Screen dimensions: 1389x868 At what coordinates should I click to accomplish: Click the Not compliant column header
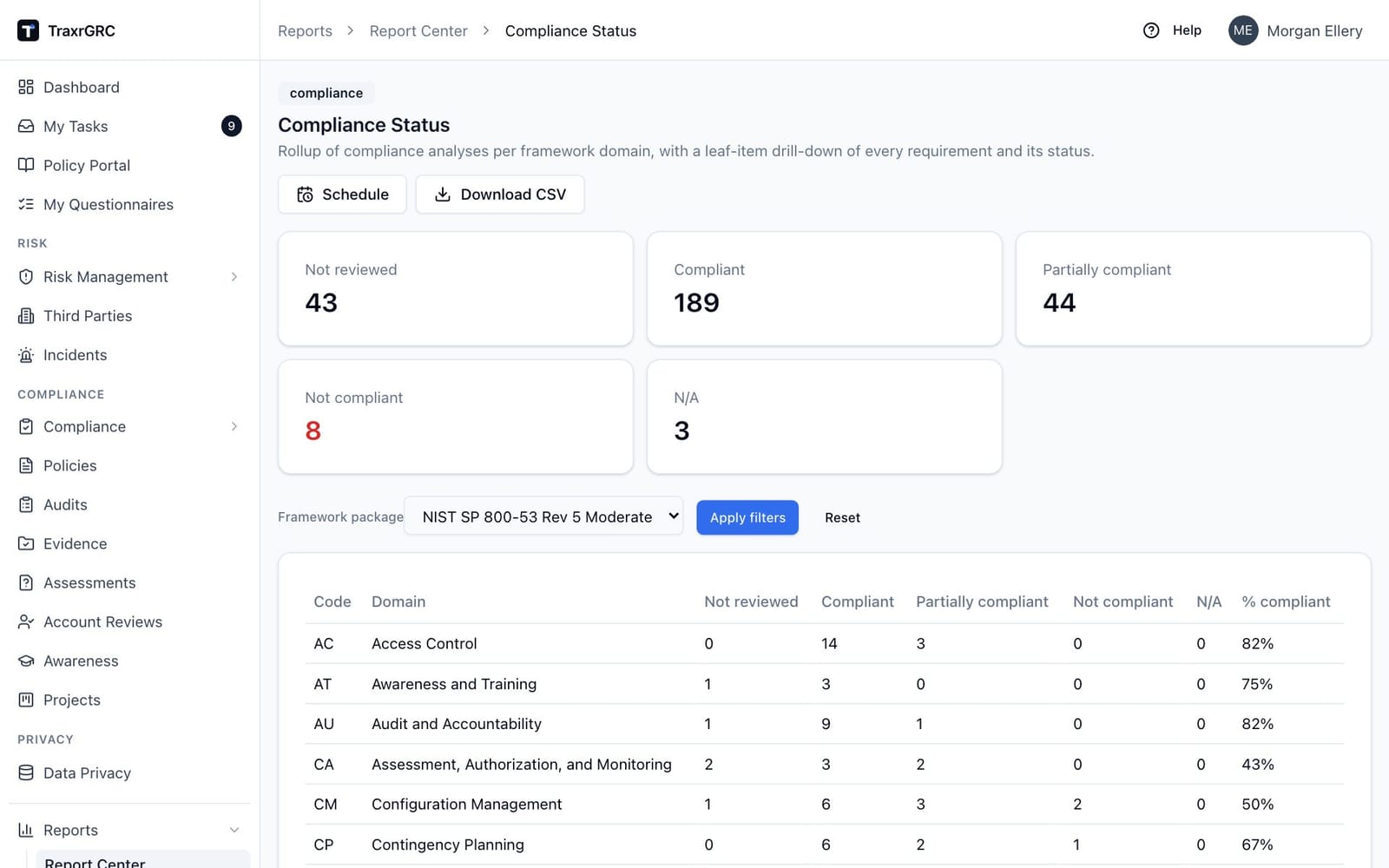1122,602
